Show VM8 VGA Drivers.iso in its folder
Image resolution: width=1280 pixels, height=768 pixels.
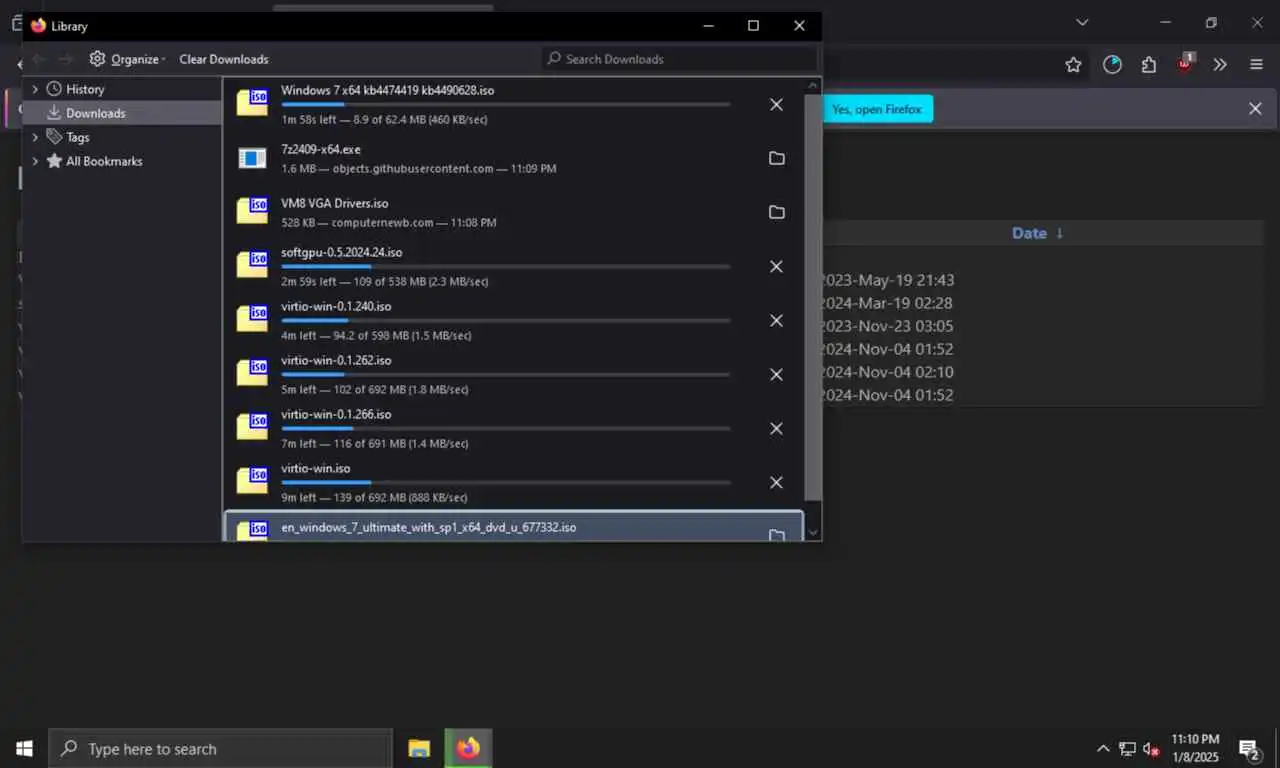click(776, 212)
